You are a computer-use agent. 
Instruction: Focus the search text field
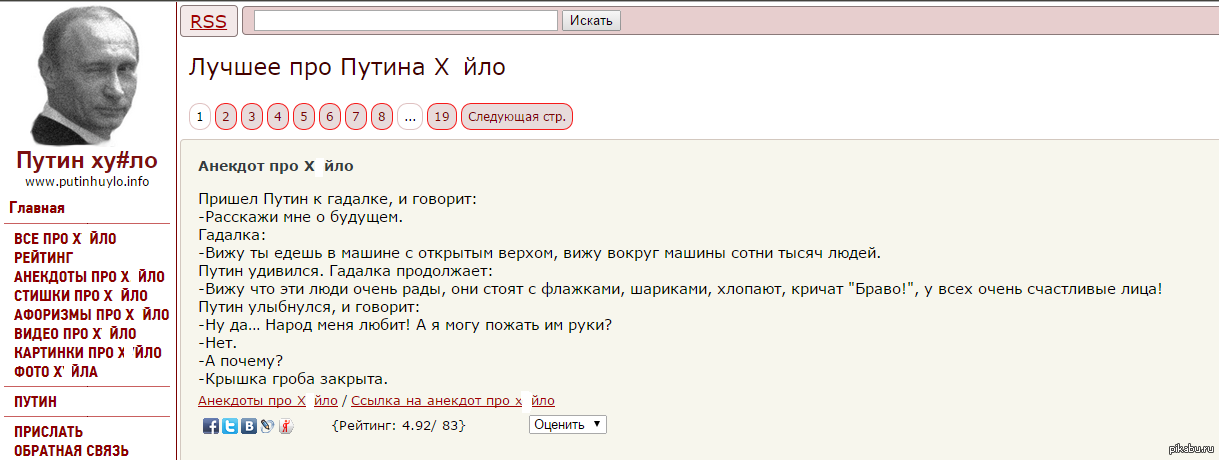(406, 20)
